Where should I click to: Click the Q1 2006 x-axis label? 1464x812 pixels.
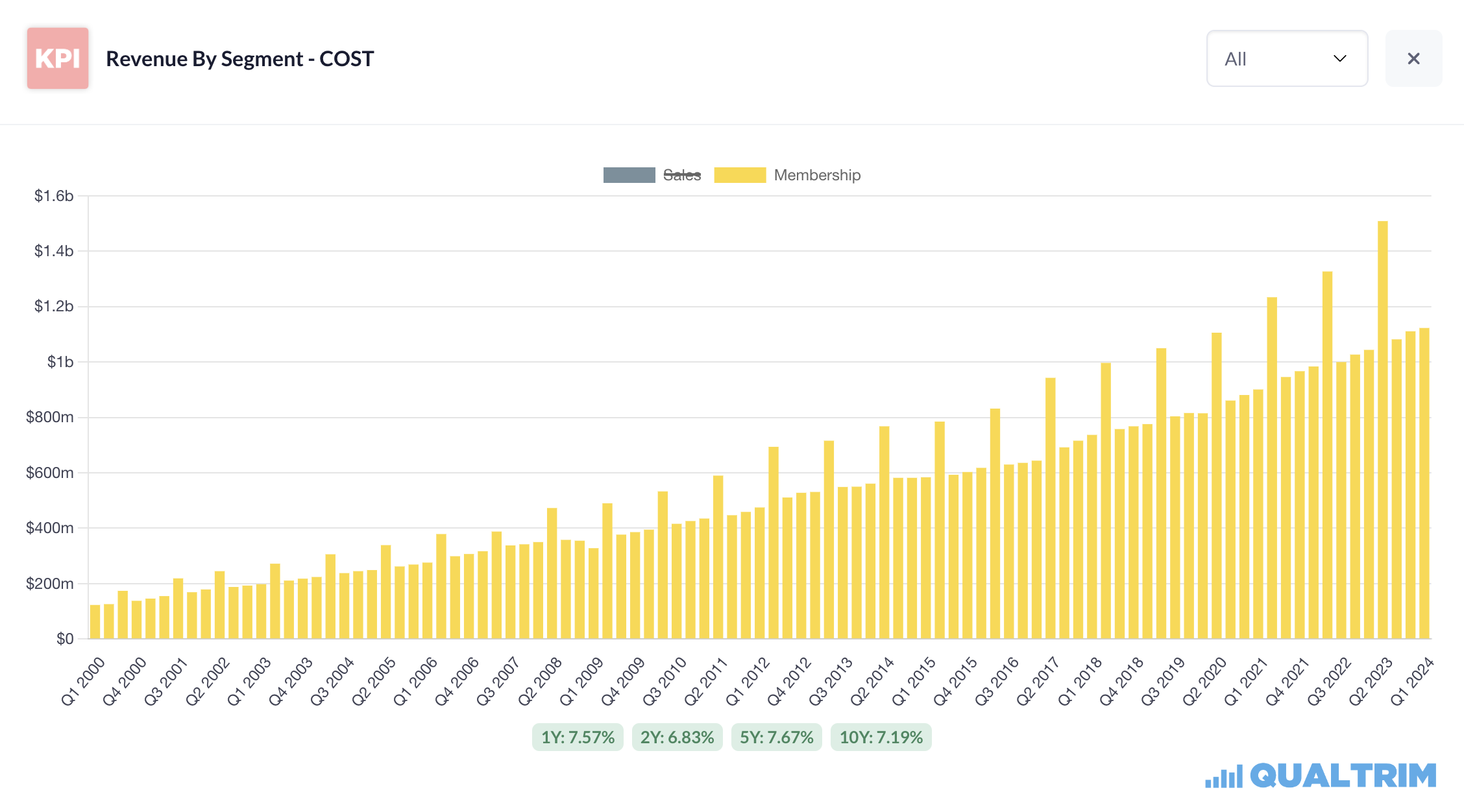415,681
